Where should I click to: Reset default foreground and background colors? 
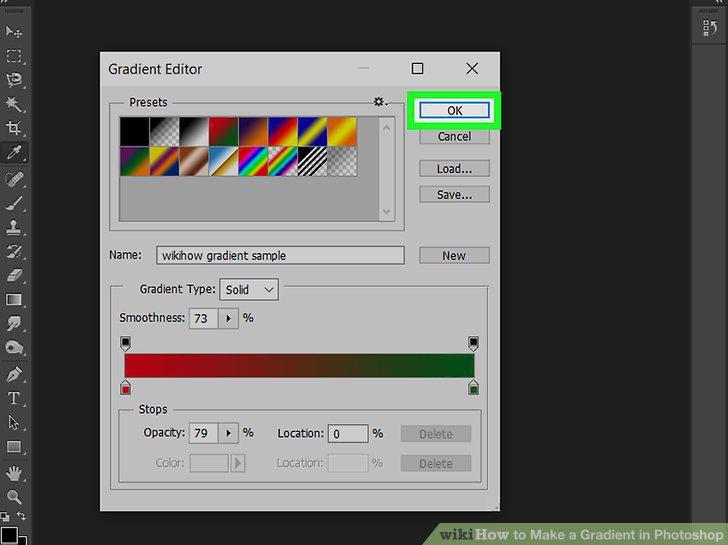pos(5,516)
